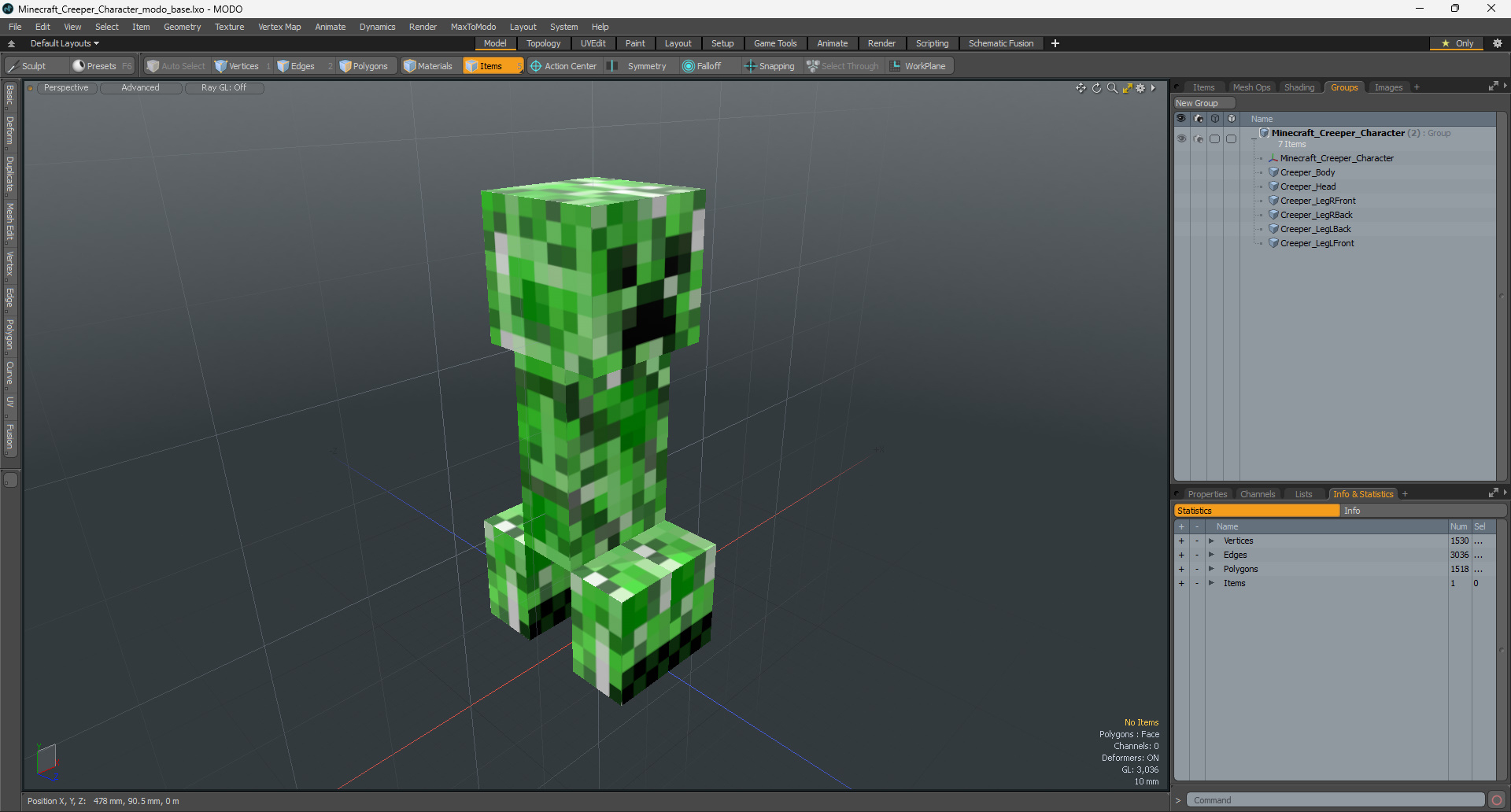The width and height of the screenshot is (1511, 812).
Task: Toggle Symmetry
Action: pos(637,66)
